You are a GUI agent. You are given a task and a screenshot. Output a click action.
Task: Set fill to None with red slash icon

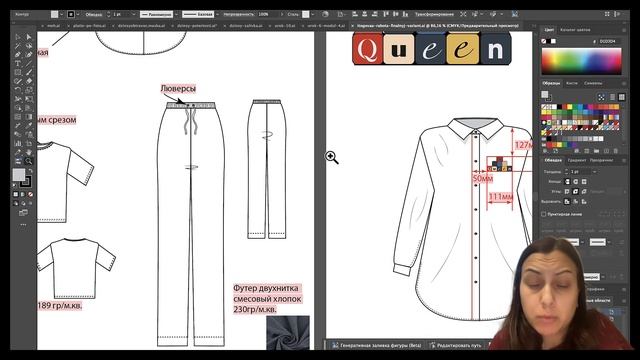coord(30,194)
